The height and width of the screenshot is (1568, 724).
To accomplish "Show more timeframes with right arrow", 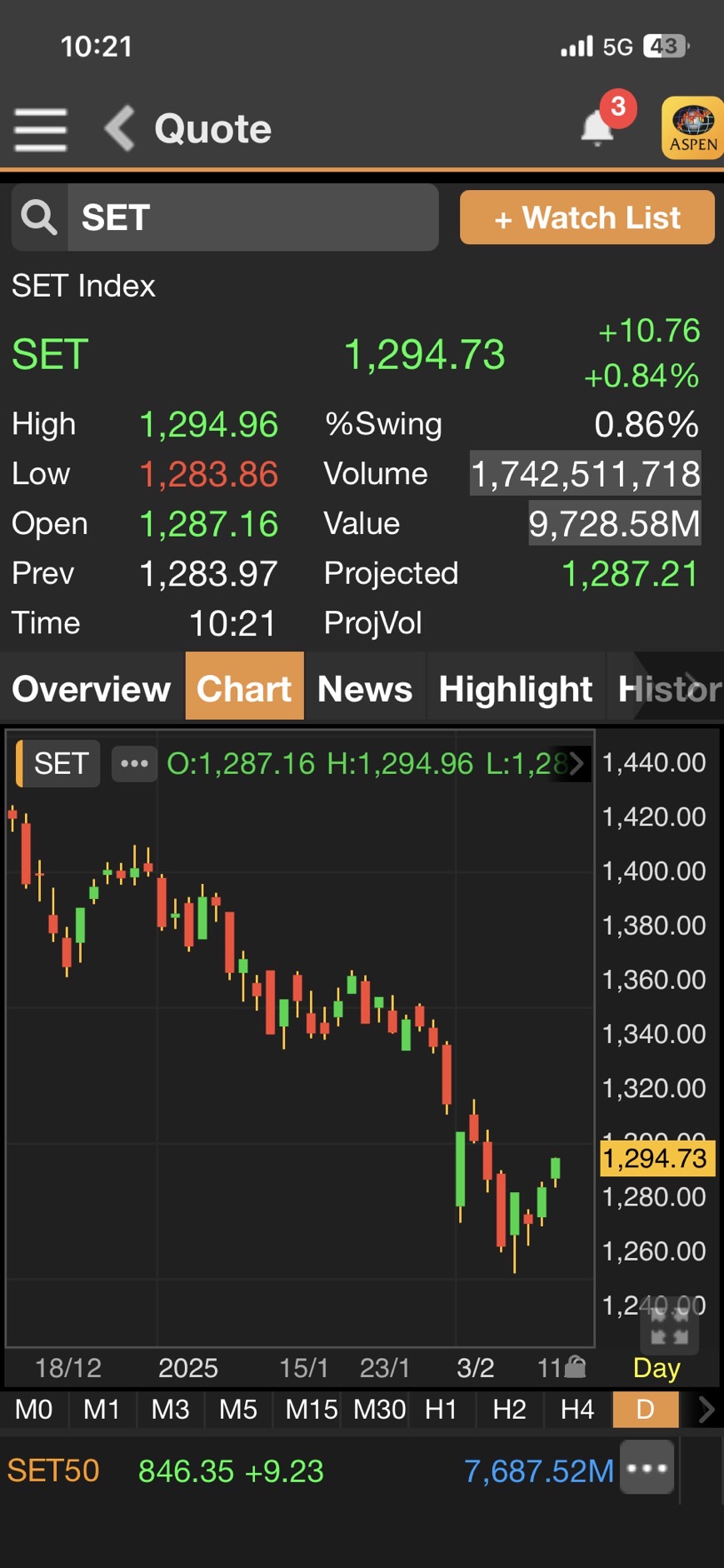I will tap(706, 1410).
